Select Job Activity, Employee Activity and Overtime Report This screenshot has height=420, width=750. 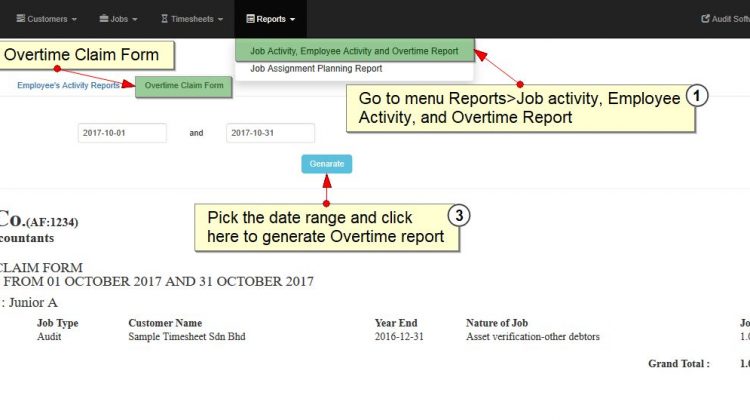(354, 51)
